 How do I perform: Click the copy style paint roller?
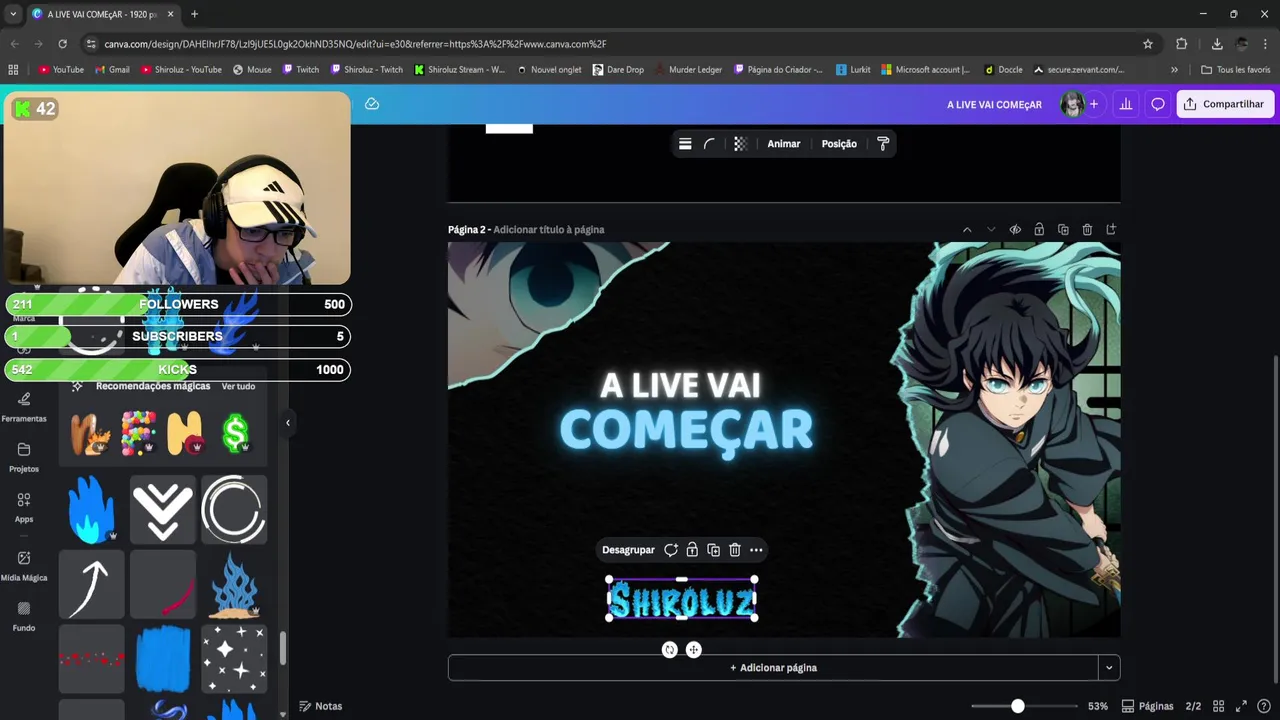tap(883, 144)
